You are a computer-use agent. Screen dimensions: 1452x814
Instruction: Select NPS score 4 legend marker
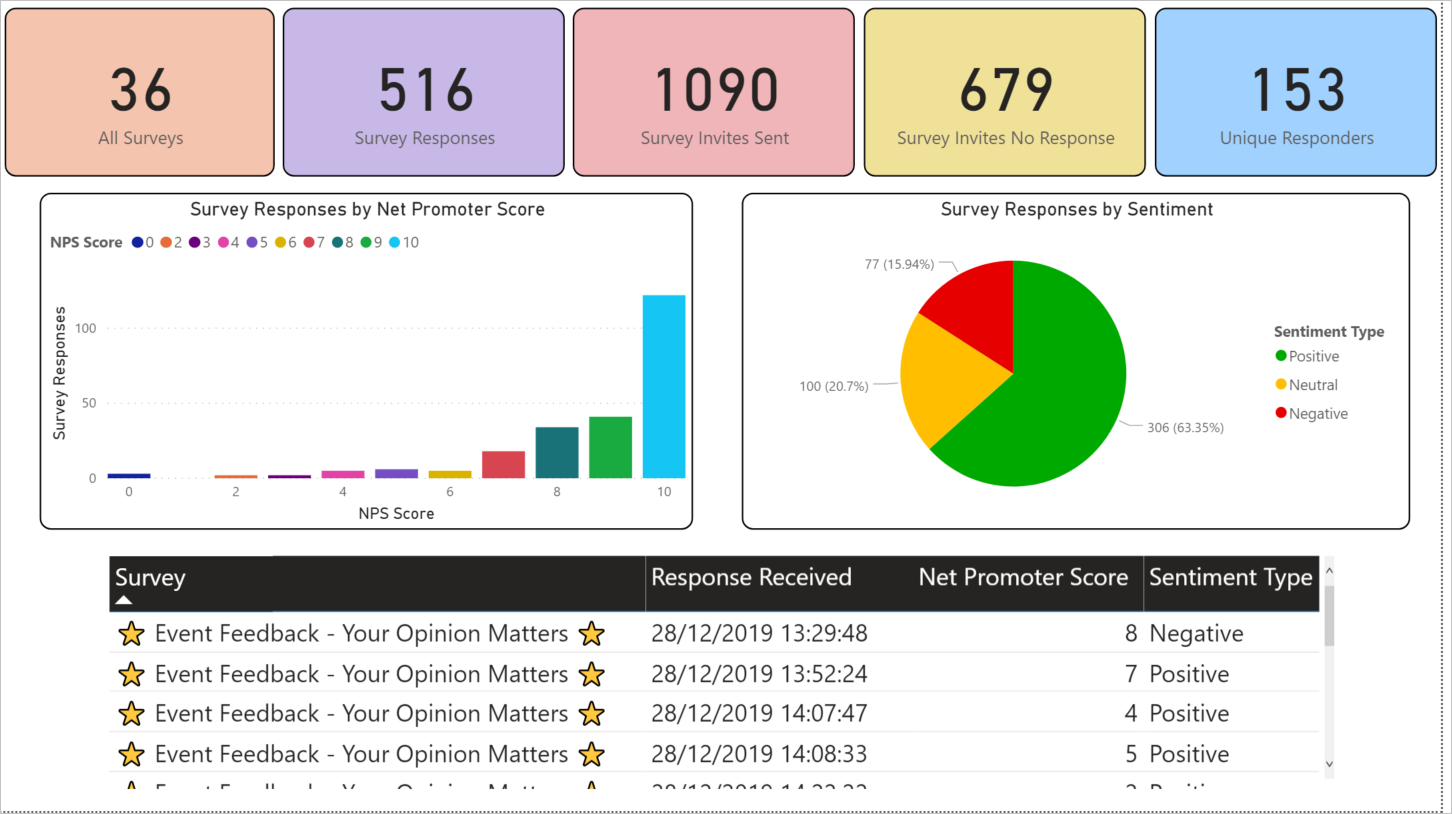click(223, 242)
